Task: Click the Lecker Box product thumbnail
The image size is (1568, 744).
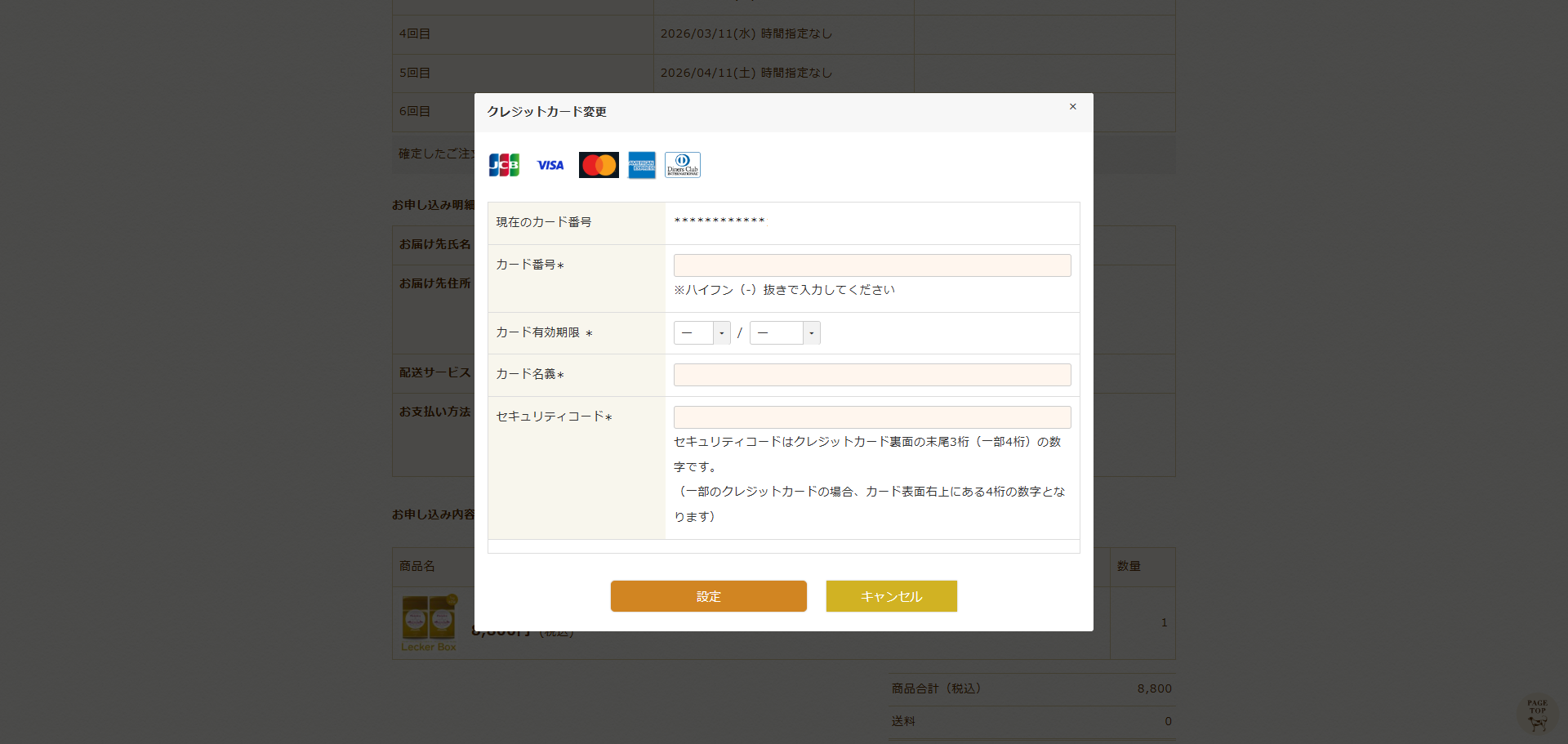Action: point(429,622)
